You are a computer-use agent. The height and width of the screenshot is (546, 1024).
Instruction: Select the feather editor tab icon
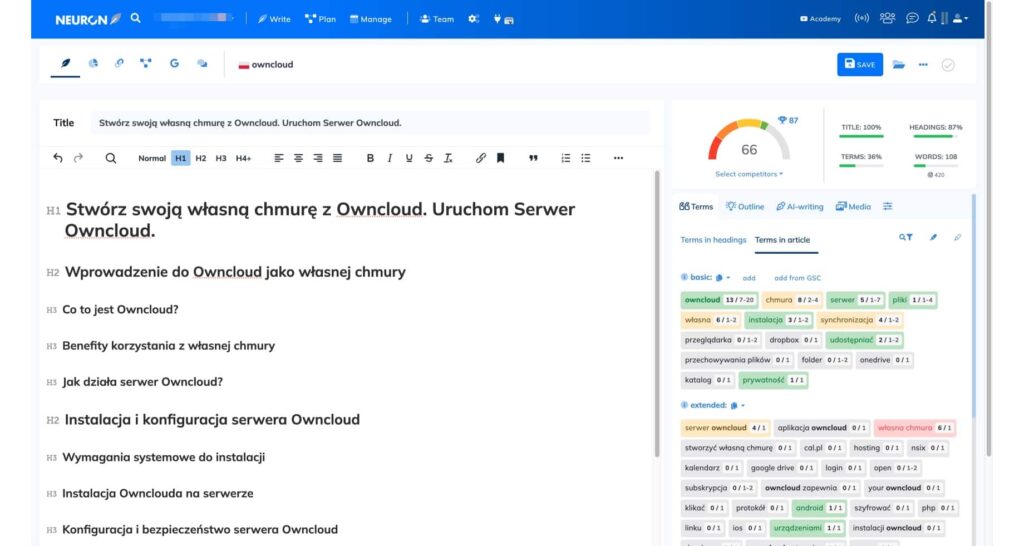[65, 63]
